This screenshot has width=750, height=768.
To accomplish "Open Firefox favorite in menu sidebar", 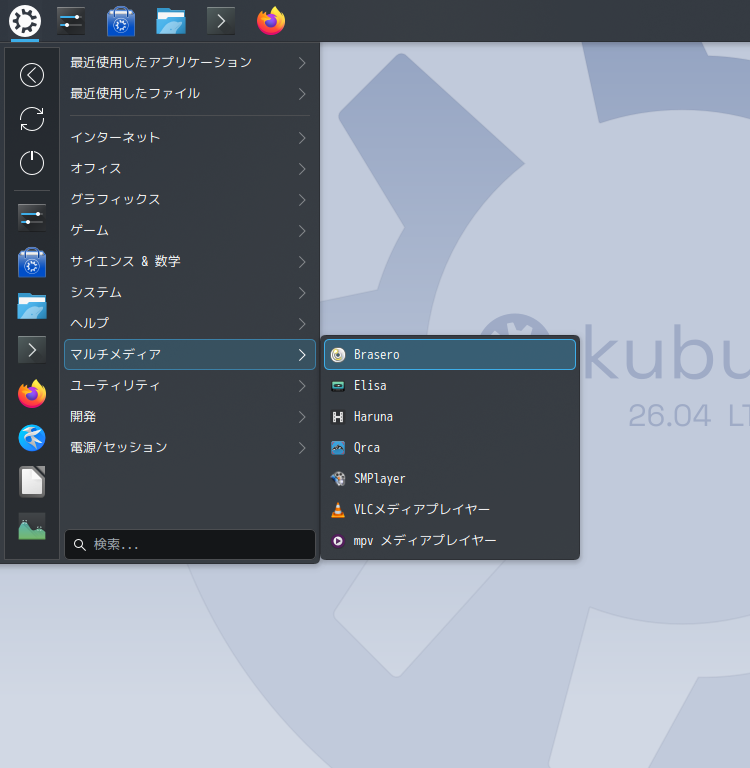I will point(32,394).
